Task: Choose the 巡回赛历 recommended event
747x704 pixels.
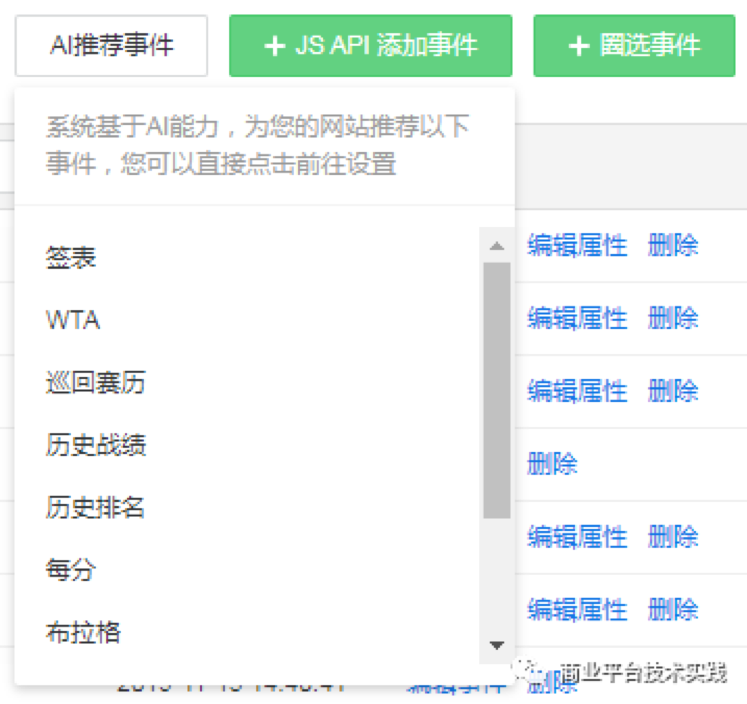Action: 96,382
